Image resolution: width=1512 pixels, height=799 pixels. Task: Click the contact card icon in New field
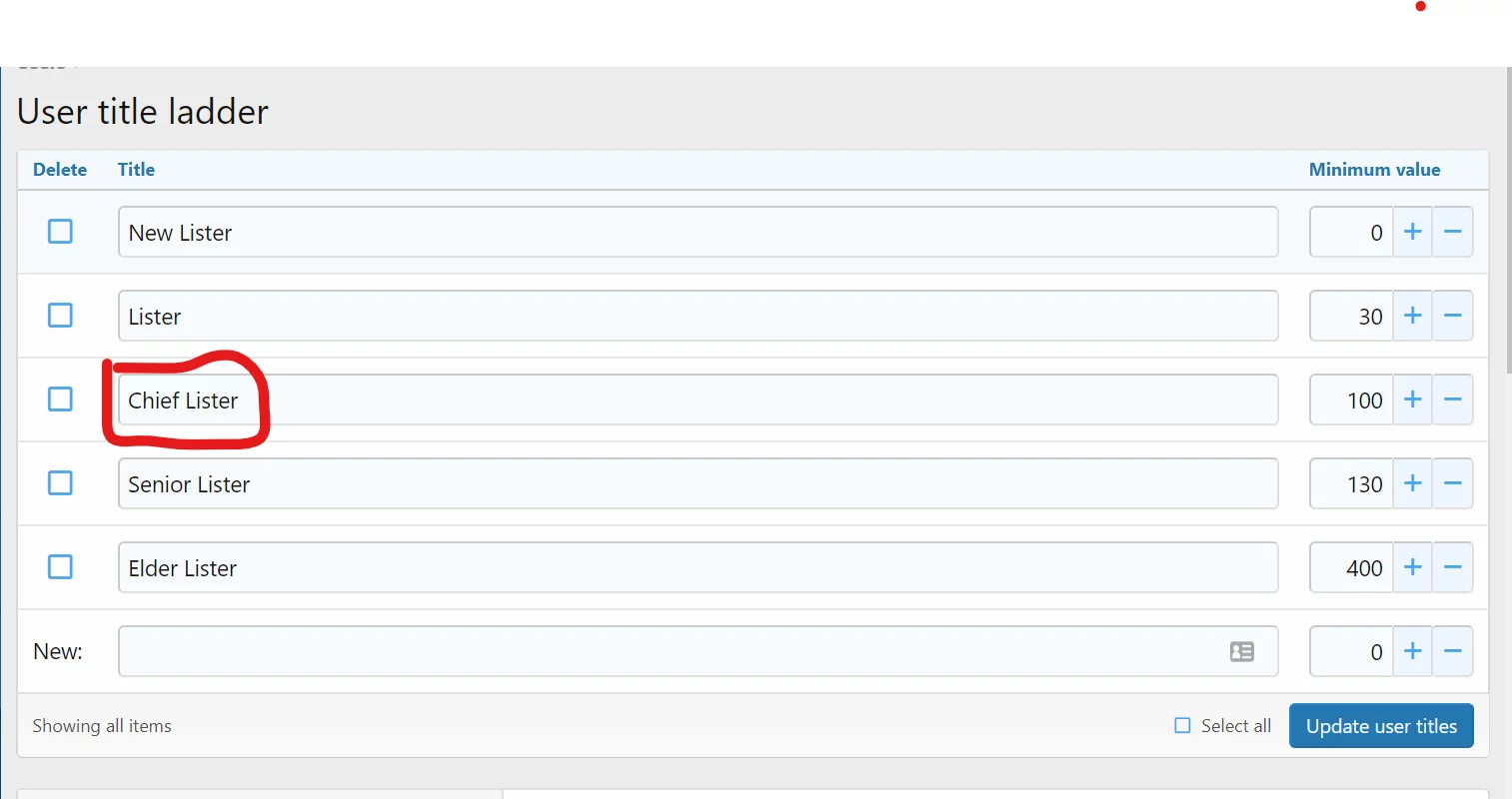click(x=1242, y=651)
